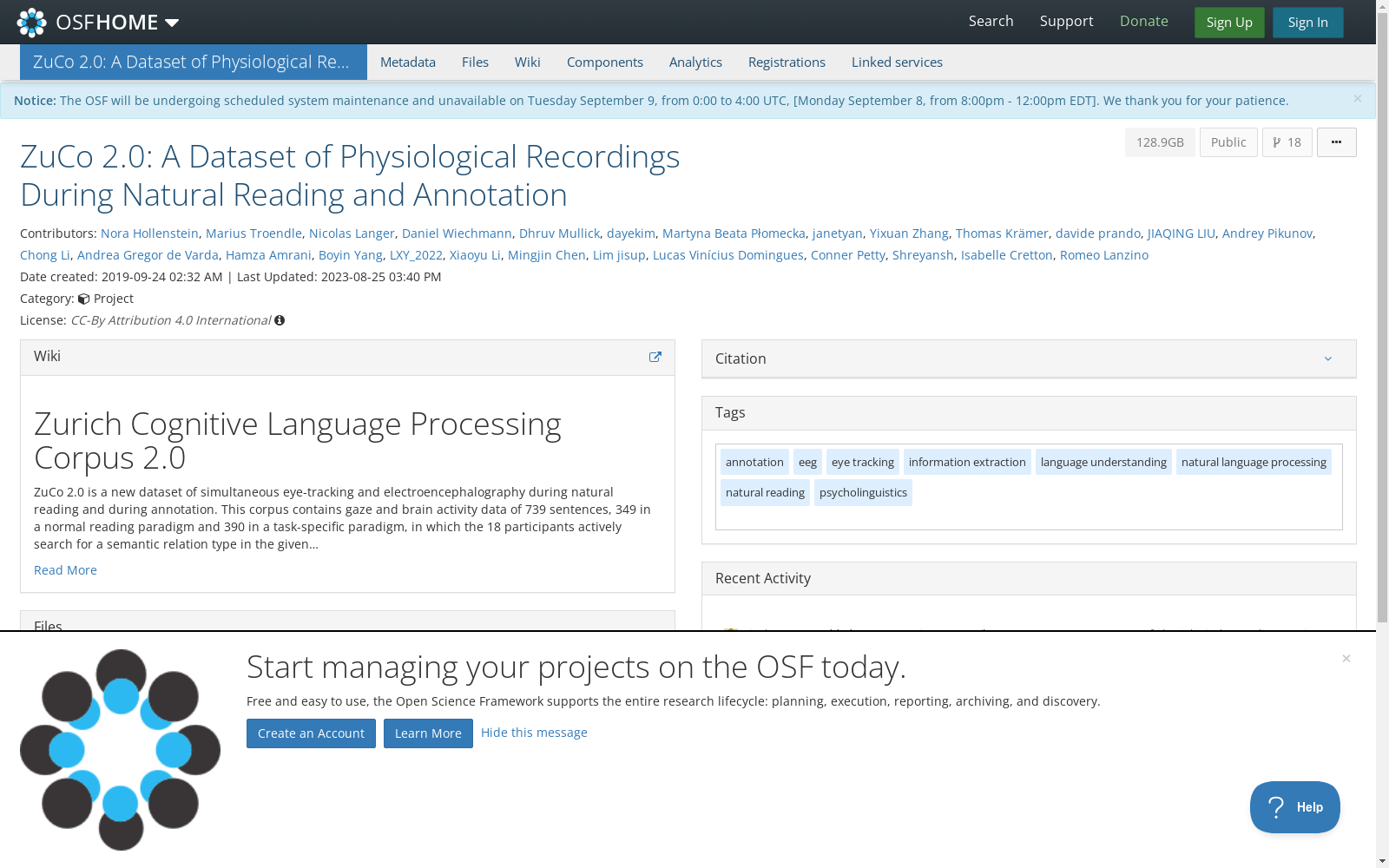Click the Donate link
This screenshot has width=1389, height=868.
[x=1143, y=21]
